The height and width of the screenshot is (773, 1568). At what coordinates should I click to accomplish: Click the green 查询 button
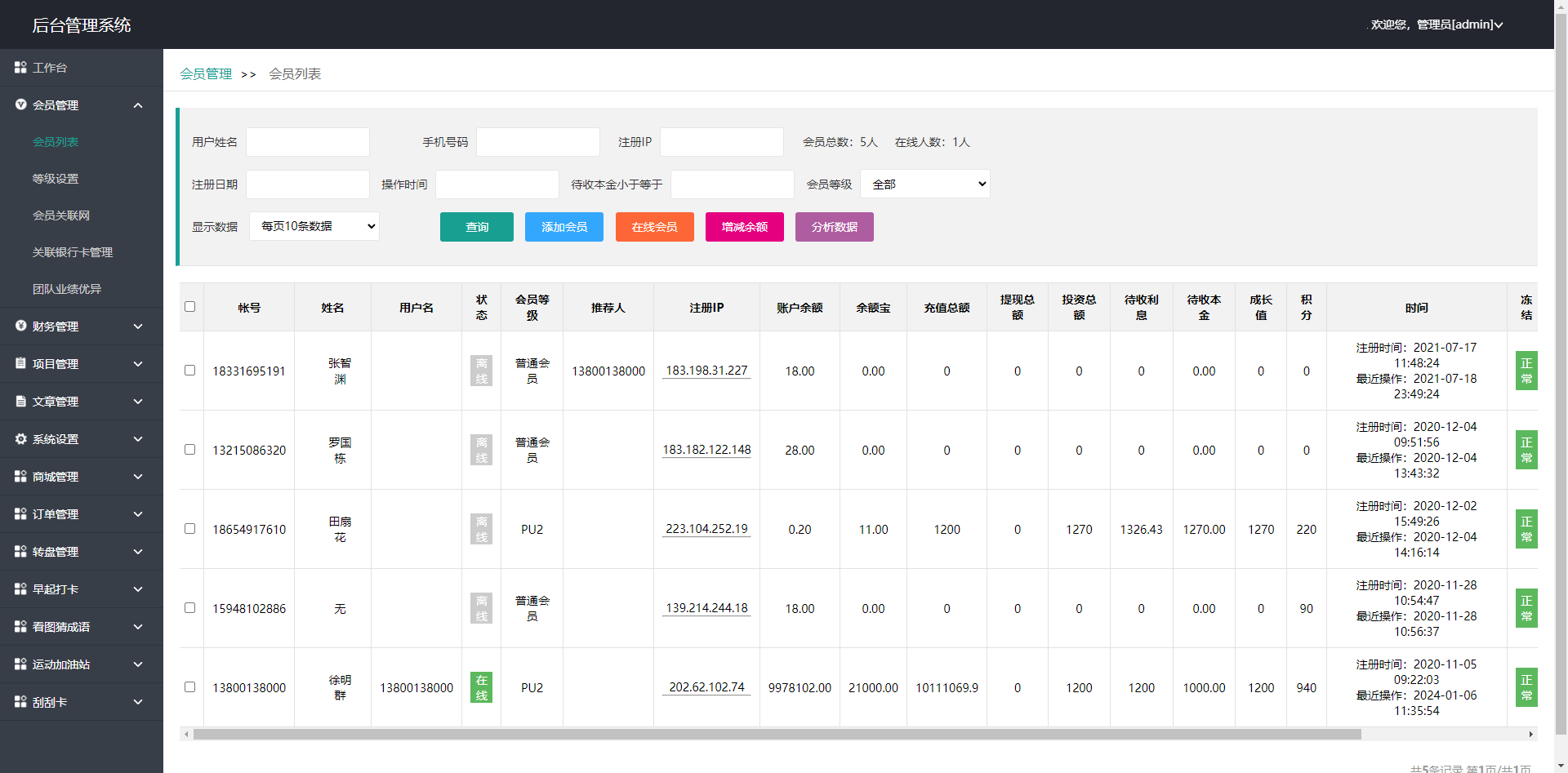point(477,227)
